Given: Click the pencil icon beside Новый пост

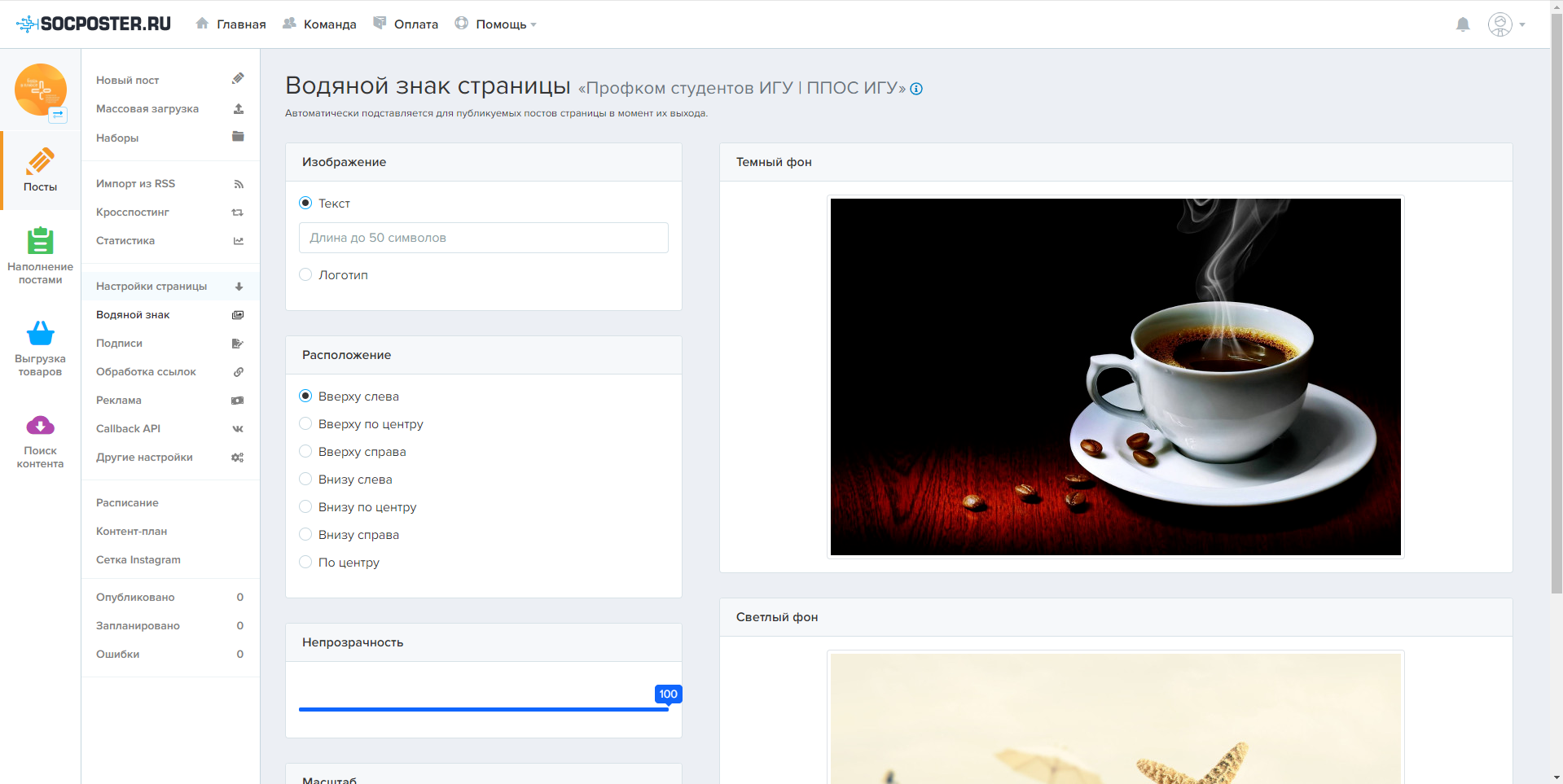Looking at the screenshot, I should (238, 79).
